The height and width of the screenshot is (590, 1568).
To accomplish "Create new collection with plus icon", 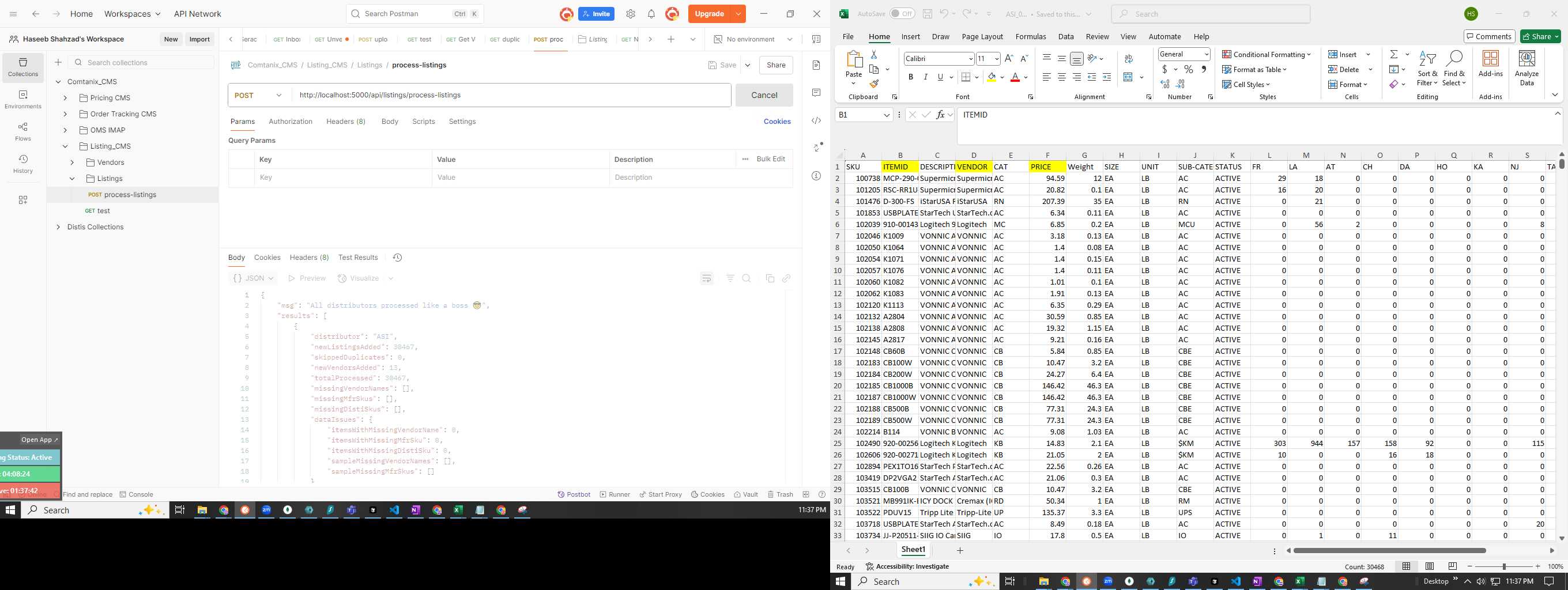I will click(58, 62).
